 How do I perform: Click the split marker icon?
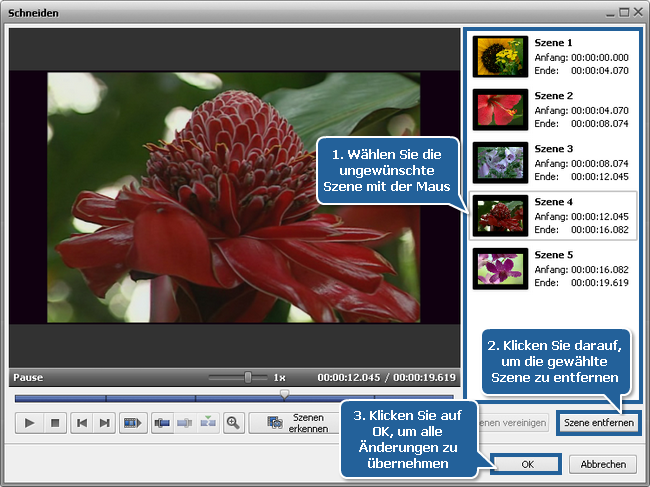click(161, 423)
